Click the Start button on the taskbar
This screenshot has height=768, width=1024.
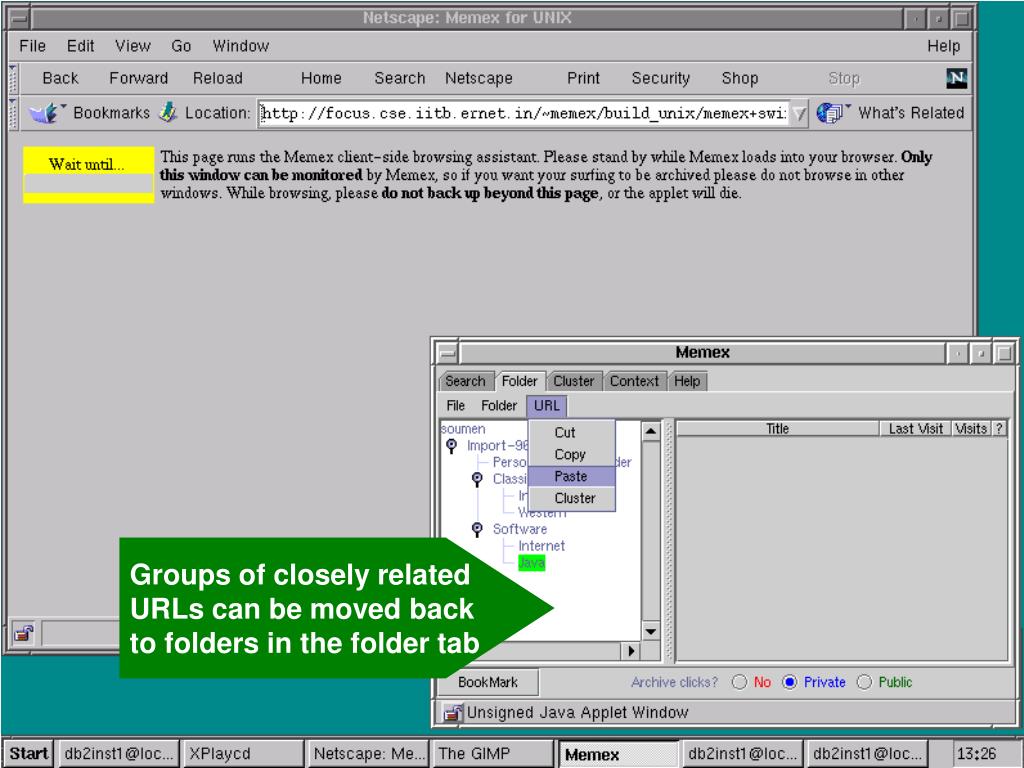pyautogui.click(x=29, y=754)
